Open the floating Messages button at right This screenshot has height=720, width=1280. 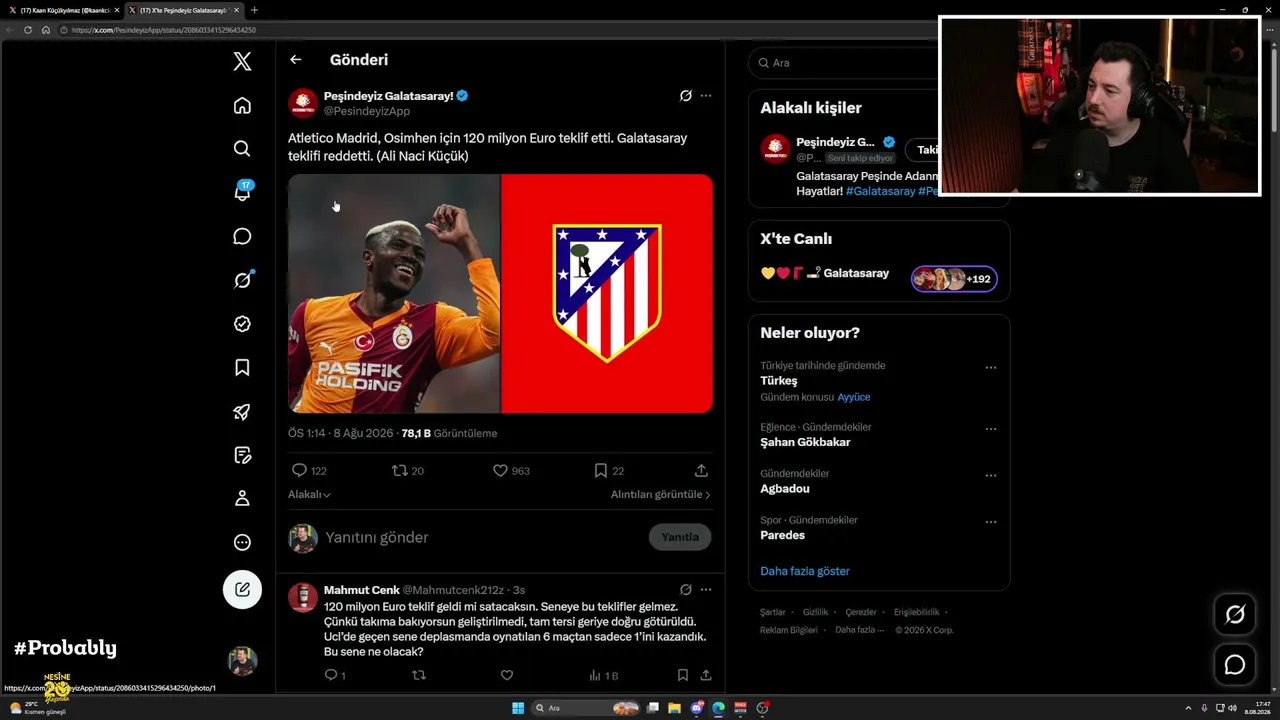click(x=1235, y=665)
